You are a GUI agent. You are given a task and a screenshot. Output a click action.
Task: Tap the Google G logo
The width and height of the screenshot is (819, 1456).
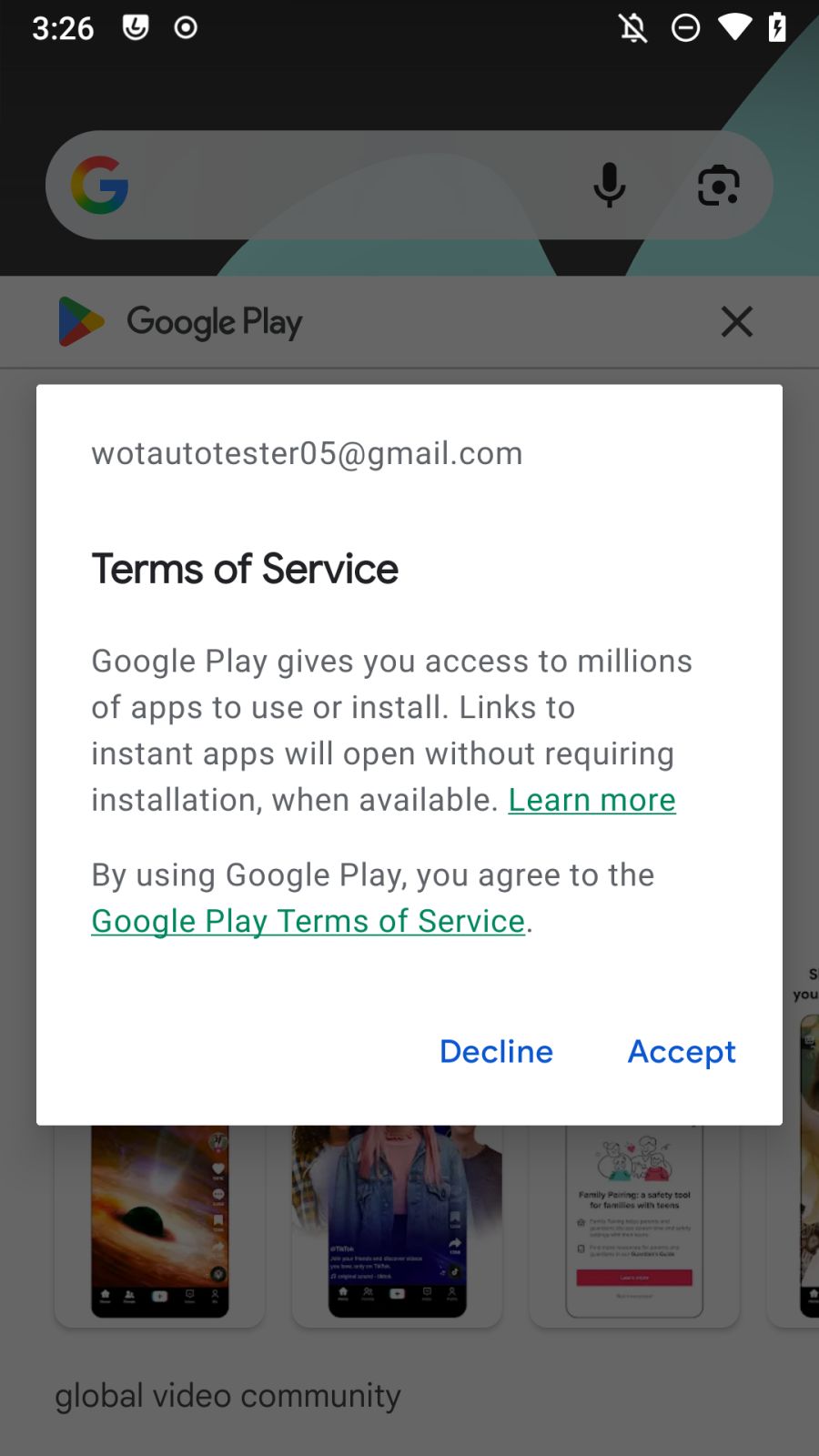click(x=100, y=185)
